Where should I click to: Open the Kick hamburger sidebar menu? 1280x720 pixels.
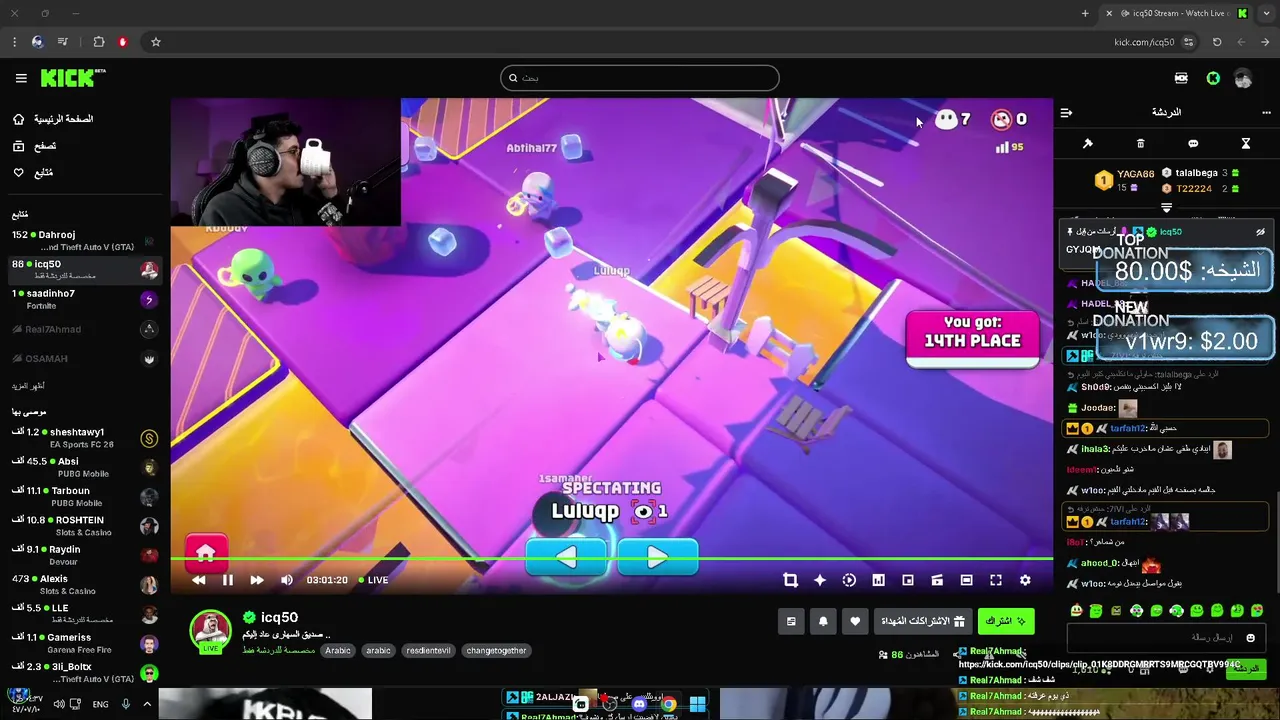tap(21, 78)
